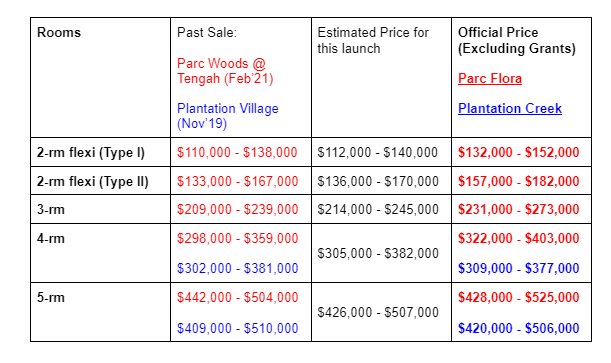The height and width of the screenshot is (363, 611).
Task: Open the Parc Flora link
Action: (490, 79)
